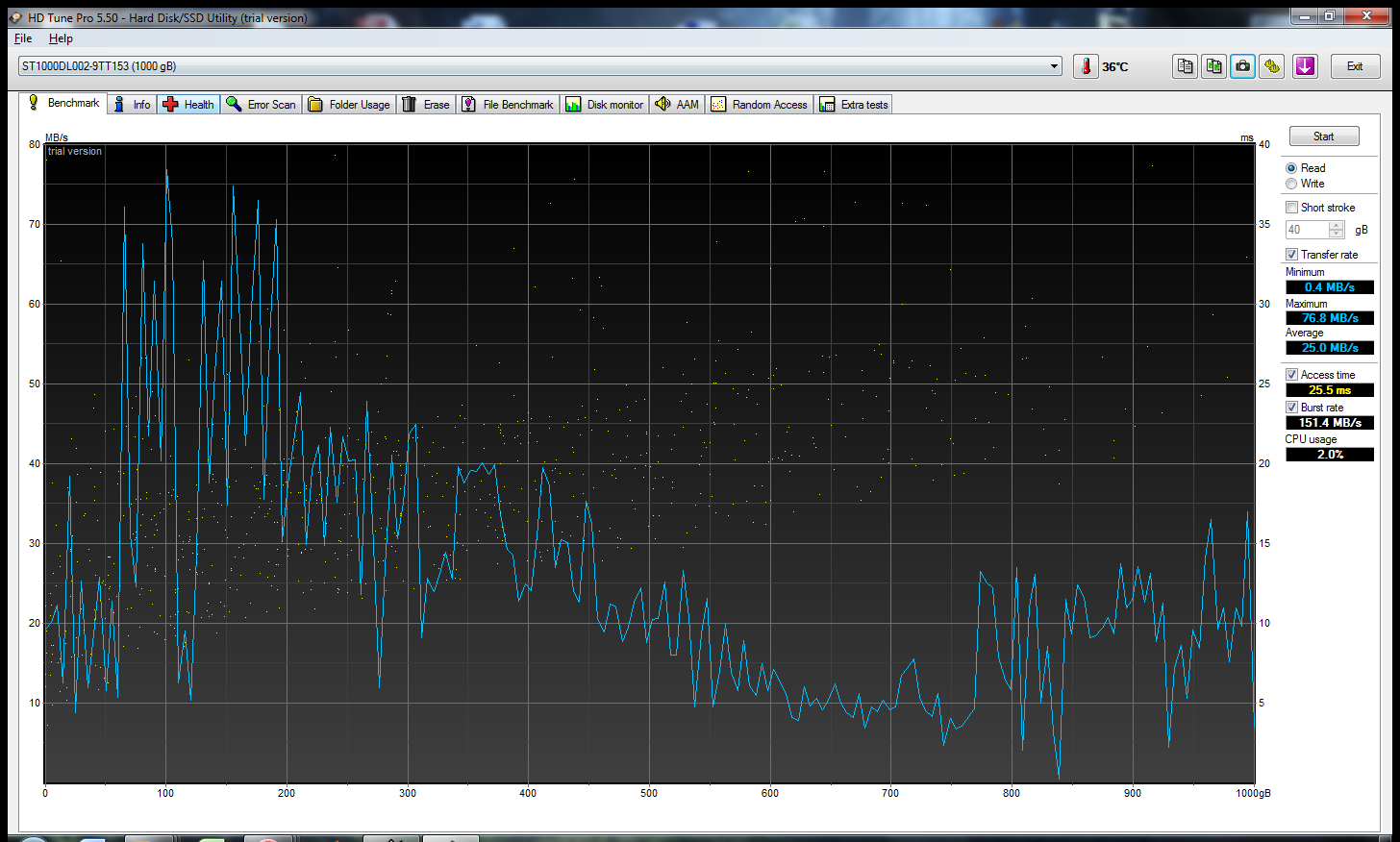The width and height of the screenshot is (1400, 842).
Task: Click the thermometer temperature icon
Action: pyautogui.click(x=1086, y=66)
